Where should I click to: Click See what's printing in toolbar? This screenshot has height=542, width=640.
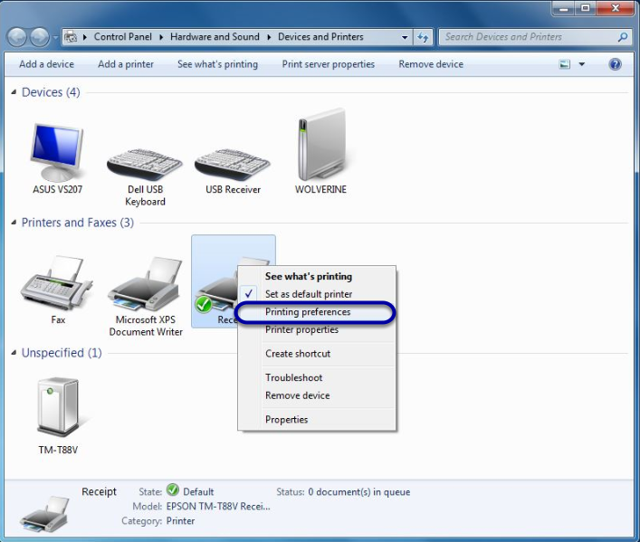click(x=218, y=64)
